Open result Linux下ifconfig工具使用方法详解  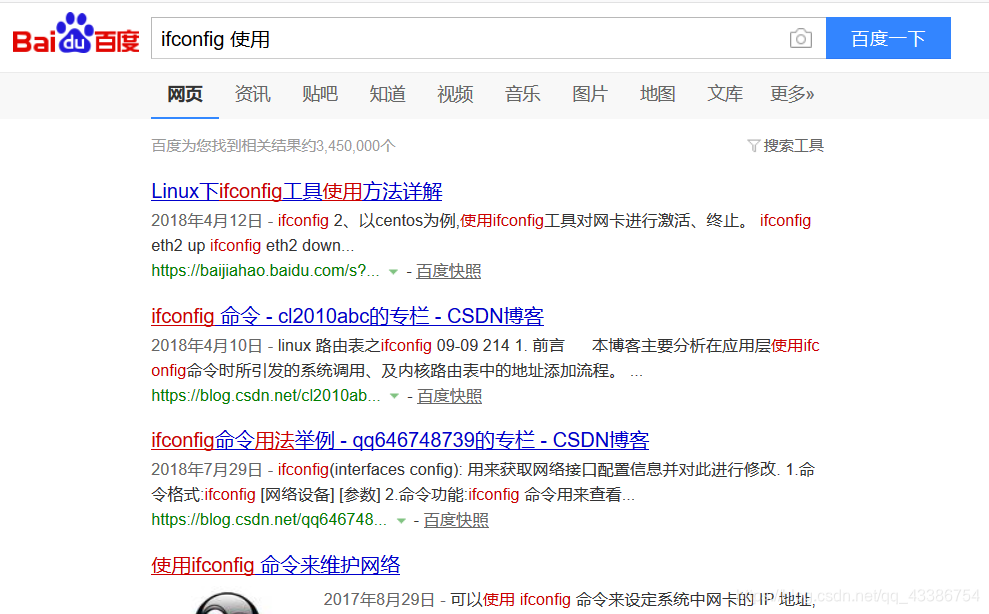pyautogui.click(x=296, y=191)
